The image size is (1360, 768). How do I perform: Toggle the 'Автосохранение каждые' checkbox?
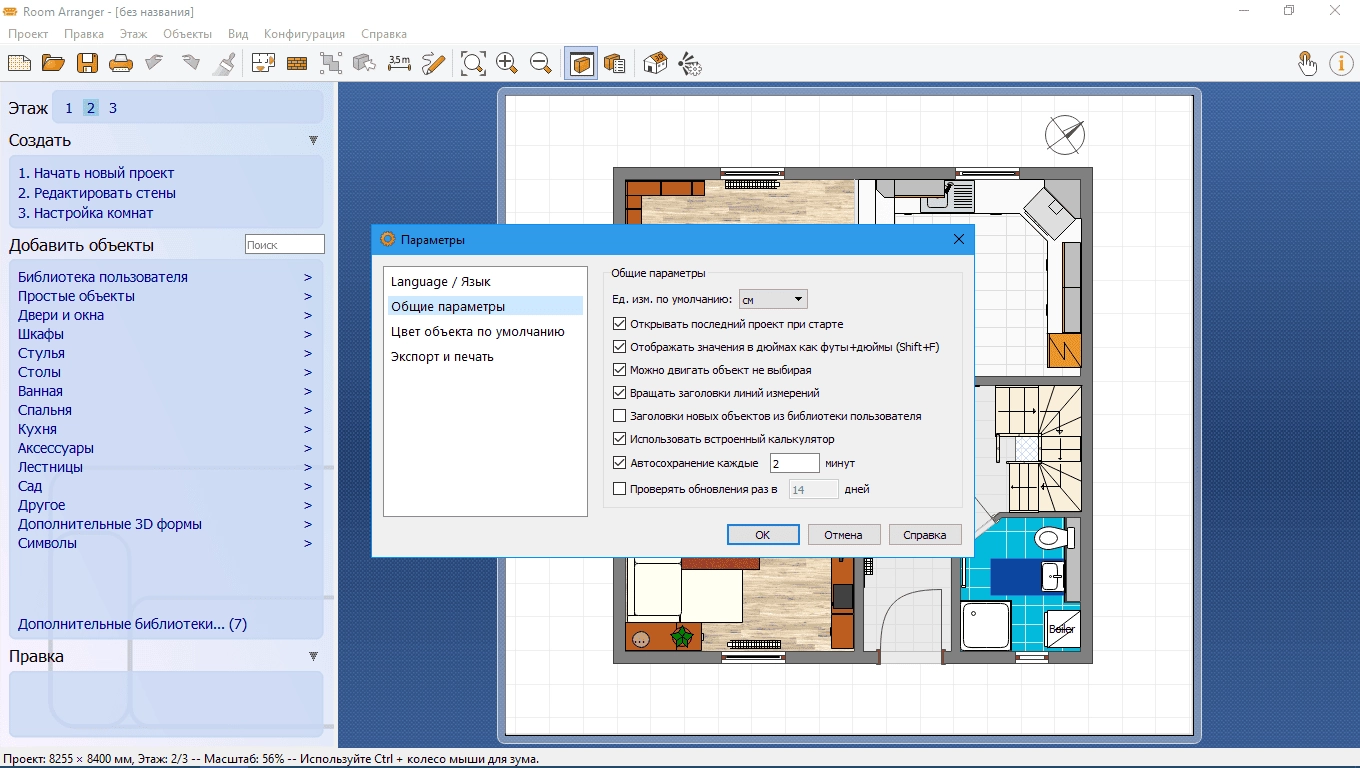[x=619, y=463]
